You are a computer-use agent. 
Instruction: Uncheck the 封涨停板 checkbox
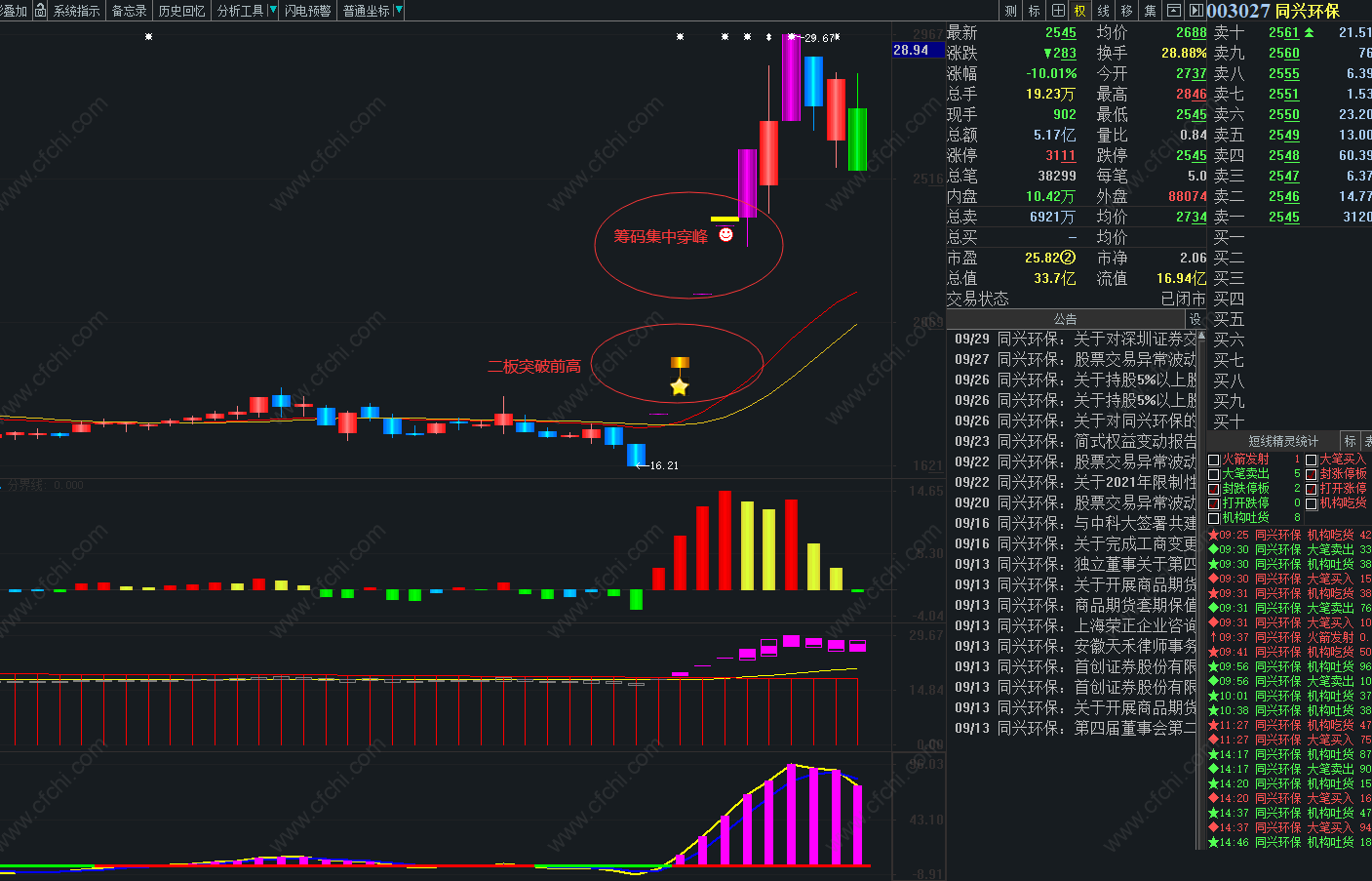click(x=1312, y=474)
